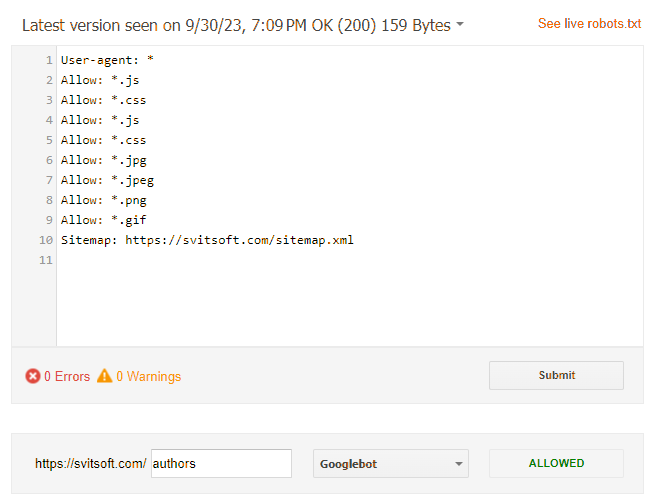Click the red error icon
This screenshot has height=502, width=659.
tap(33, 376)
